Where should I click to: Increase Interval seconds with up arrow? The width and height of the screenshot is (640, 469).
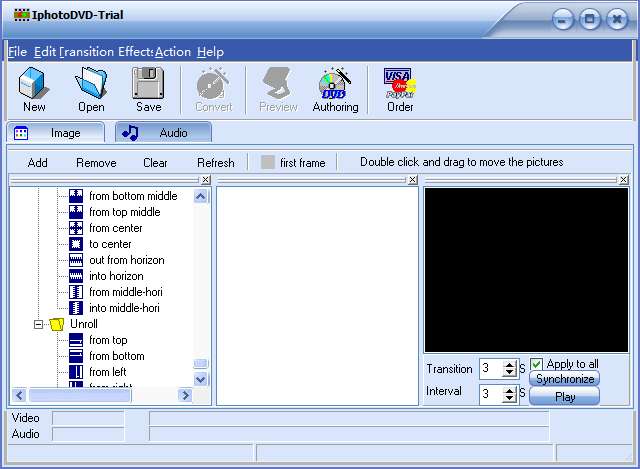click(x=509, y=390)
